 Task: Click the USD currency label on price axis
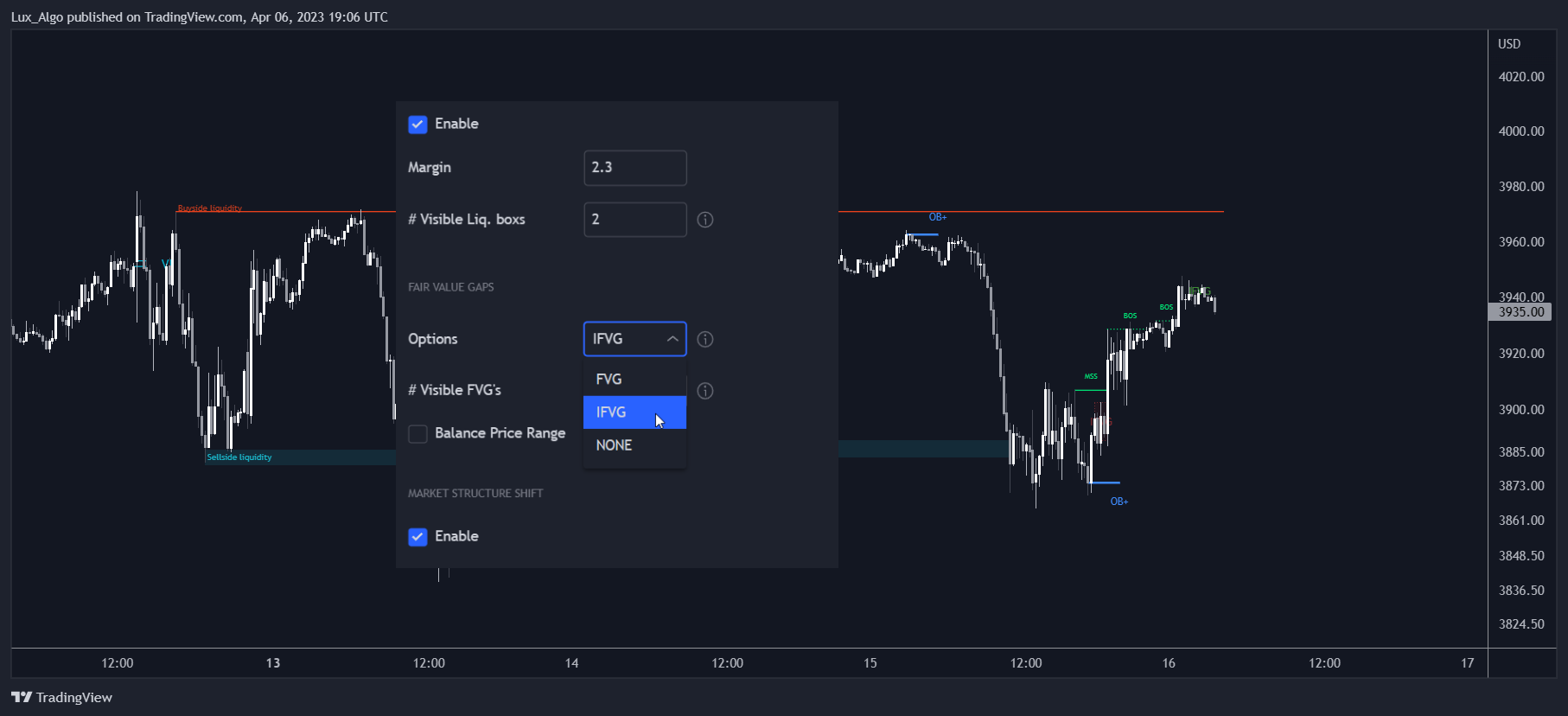1508,44
